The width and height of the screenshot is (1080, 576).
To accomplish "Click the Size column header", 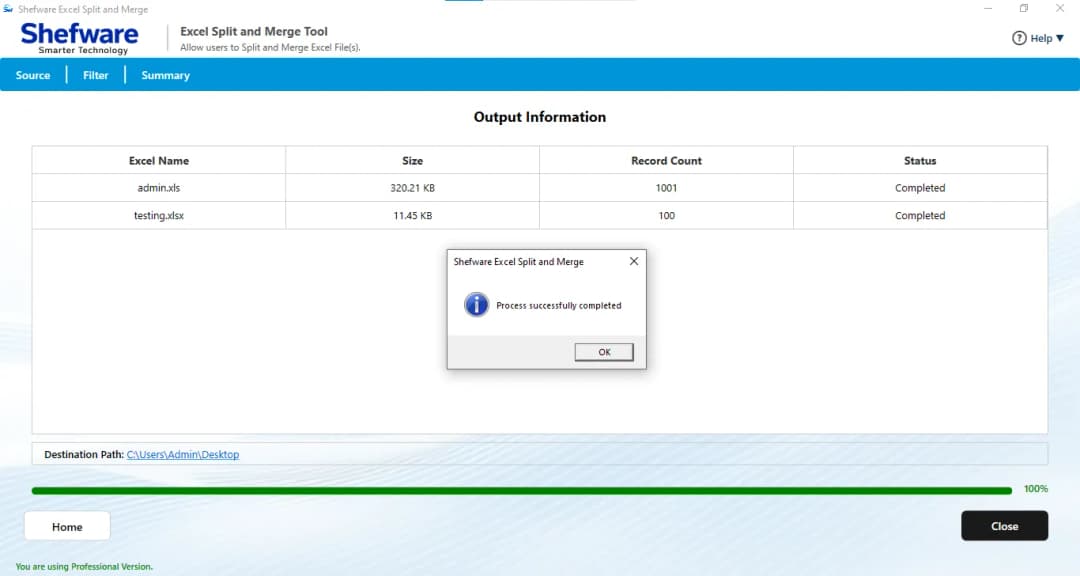I will (x=413, y=161).
